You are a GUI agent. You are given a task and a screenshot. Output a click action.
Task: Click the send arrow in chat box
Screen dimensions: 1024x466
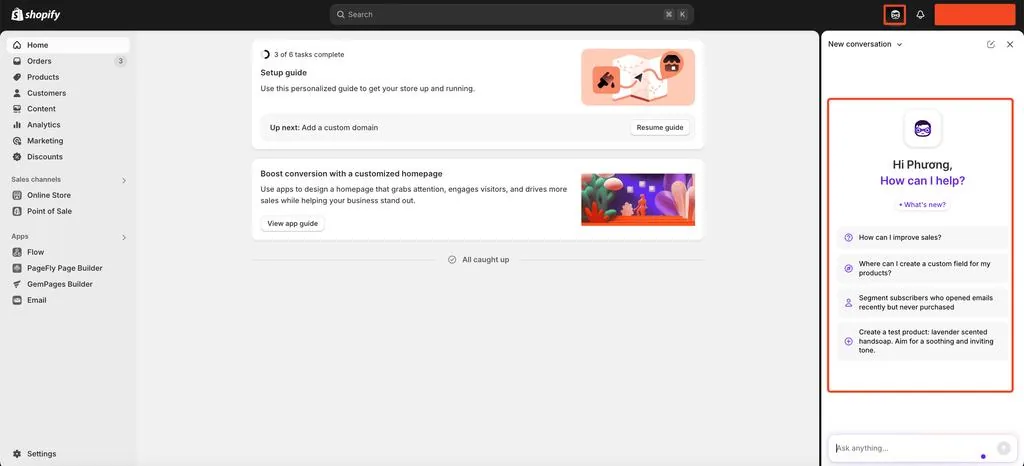pyautogui.click(x=1003, y=448)
